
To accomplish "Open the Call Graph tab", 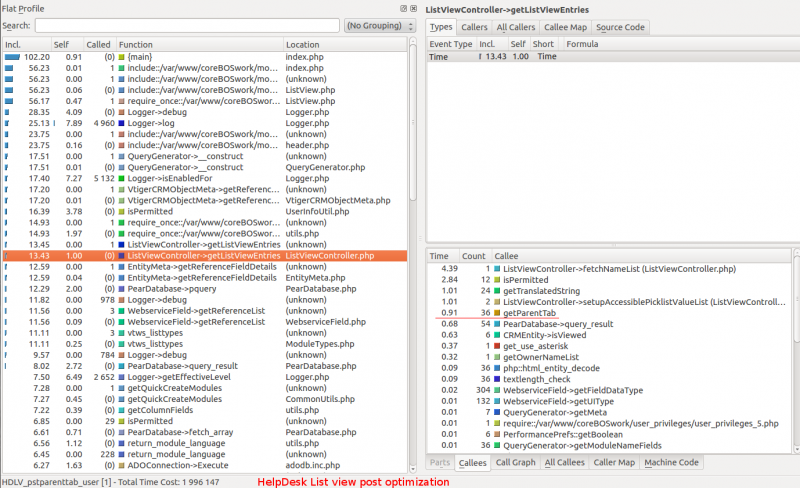I will click(515, 463).
